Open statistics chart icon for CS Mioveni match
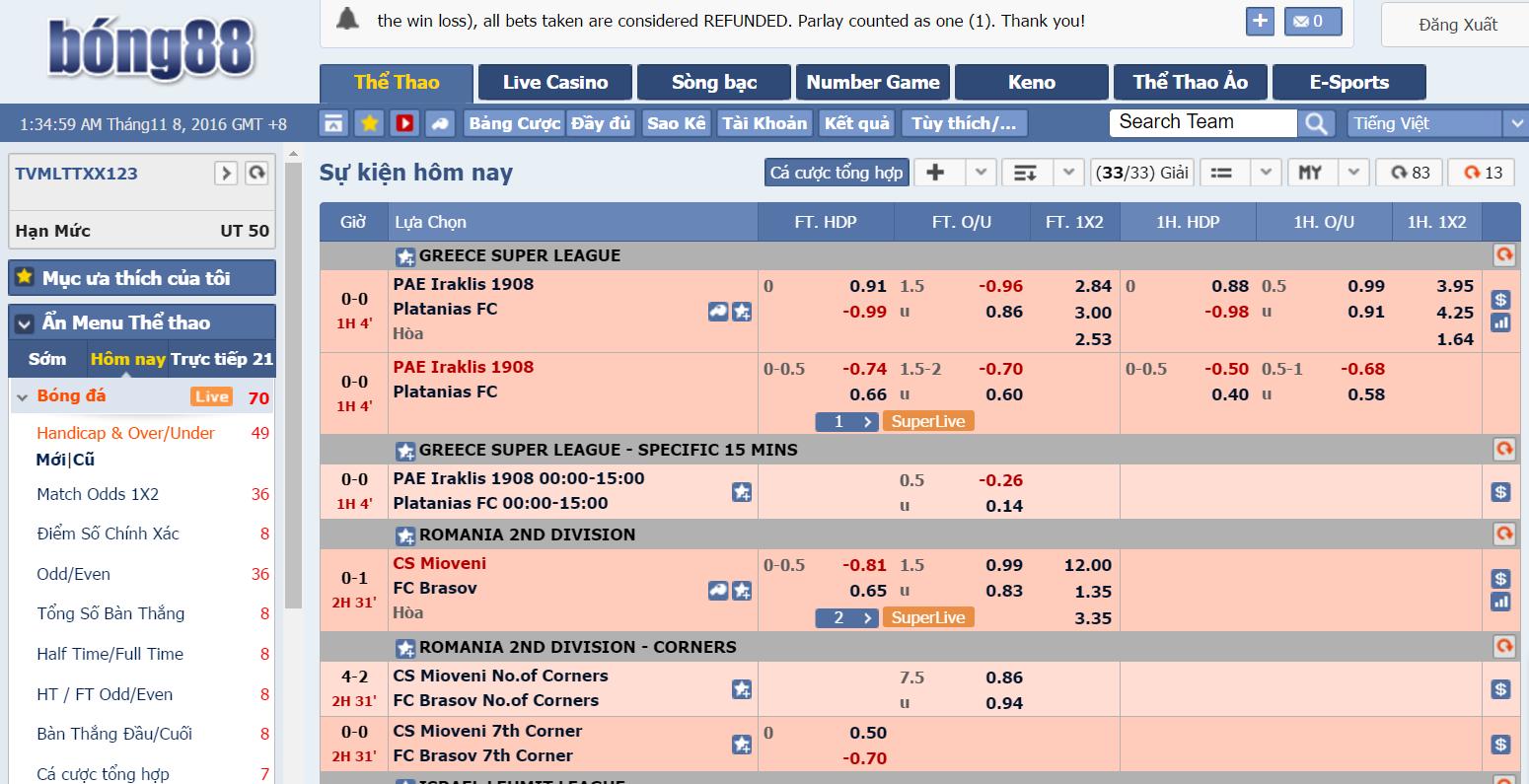Screen dimensions: 1529x784 [x=1500, y=601]
